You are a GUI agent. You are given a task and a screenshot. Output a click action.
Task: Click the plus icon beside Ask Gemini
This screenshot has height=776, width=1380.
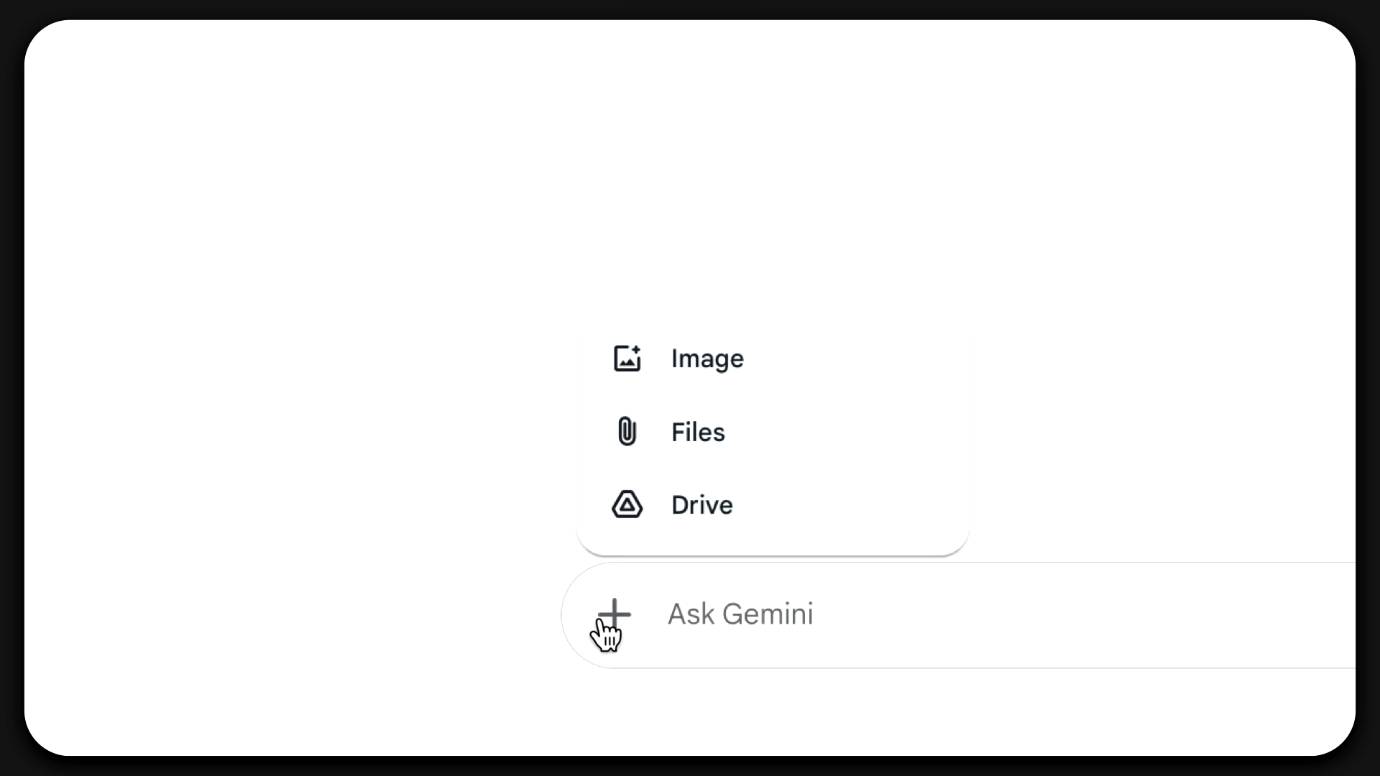click(614, 614)
